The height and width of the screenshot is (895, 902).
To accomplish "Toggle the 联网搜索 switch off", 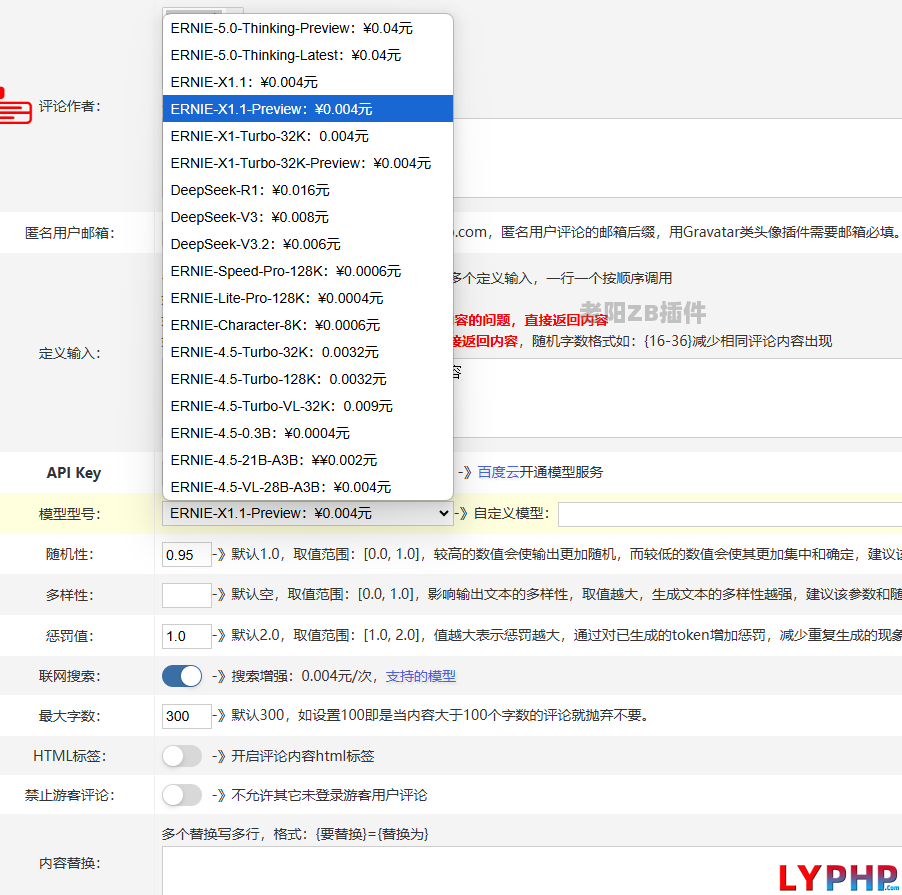I will [182, 676].
